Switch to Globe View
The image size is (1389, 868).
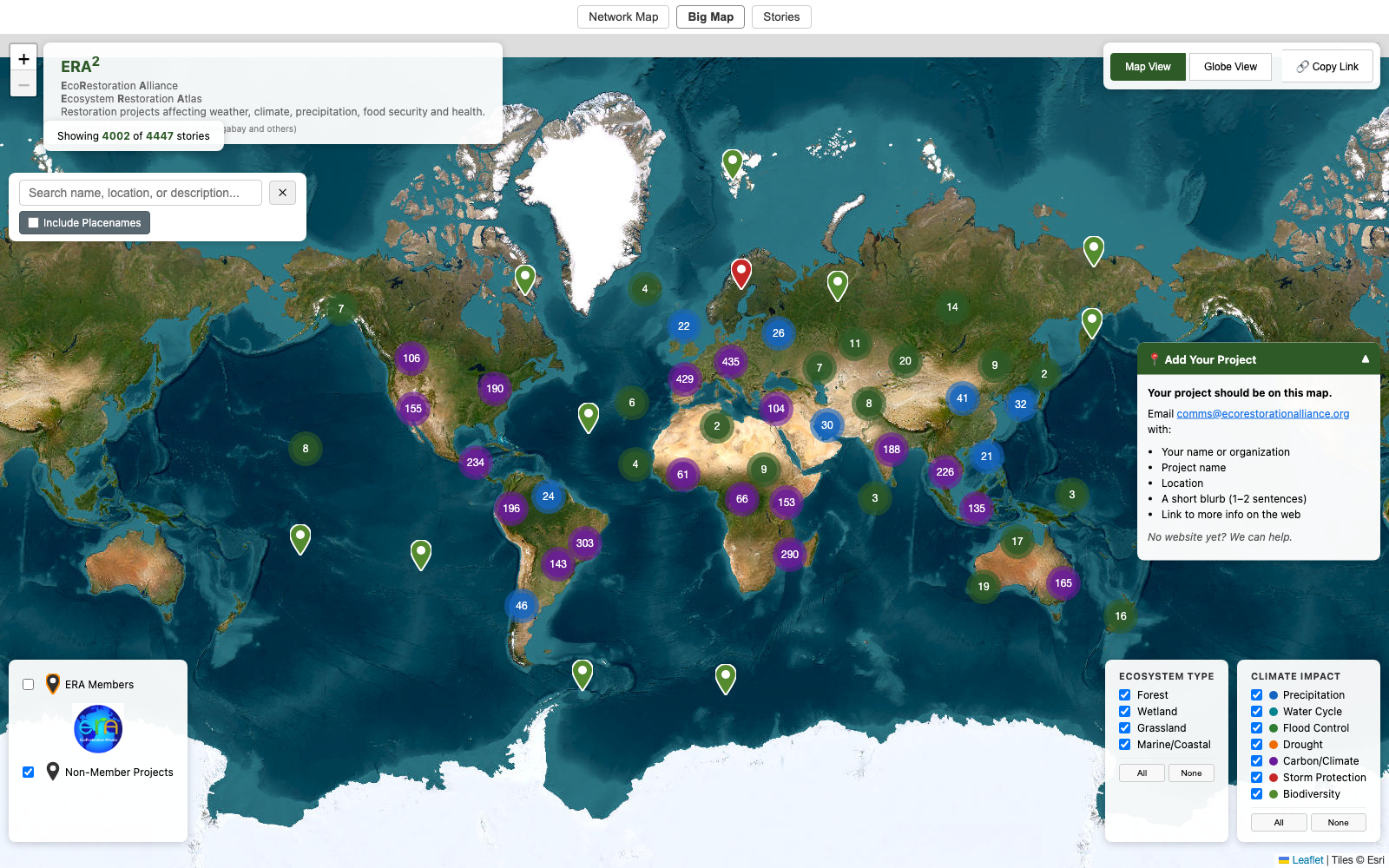[1230, 67]
